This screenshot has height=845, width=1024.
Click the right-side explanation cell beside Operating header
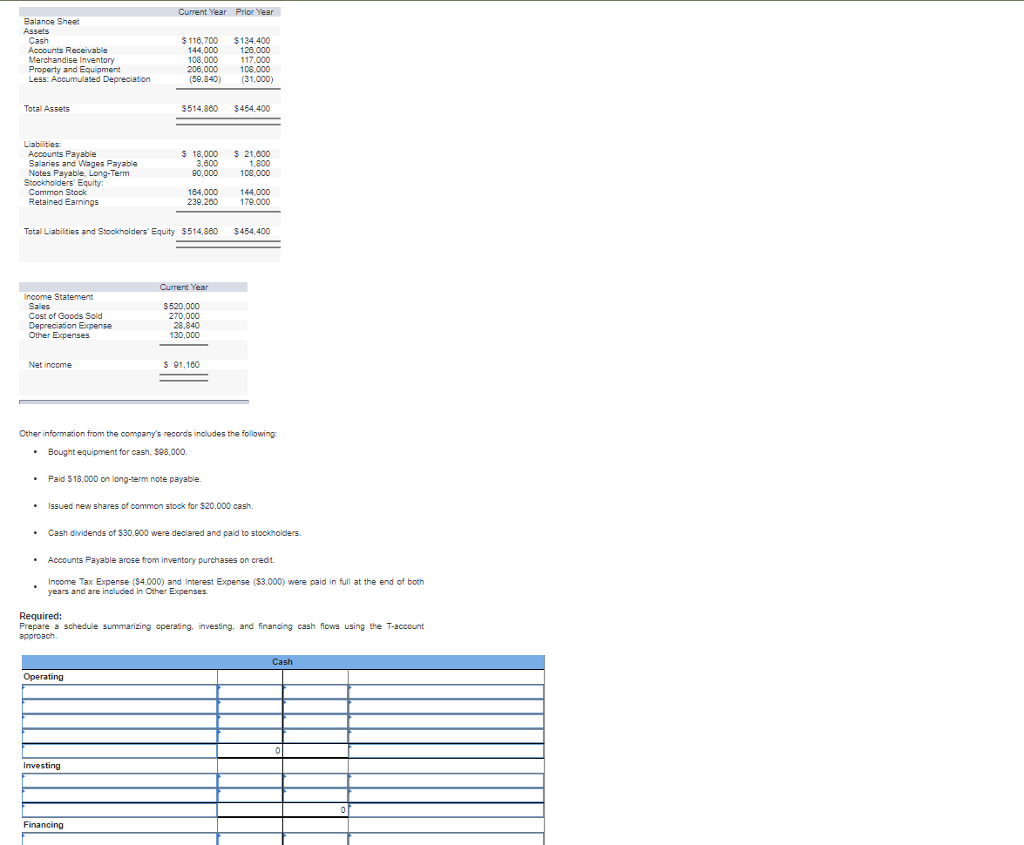[445, 676]
